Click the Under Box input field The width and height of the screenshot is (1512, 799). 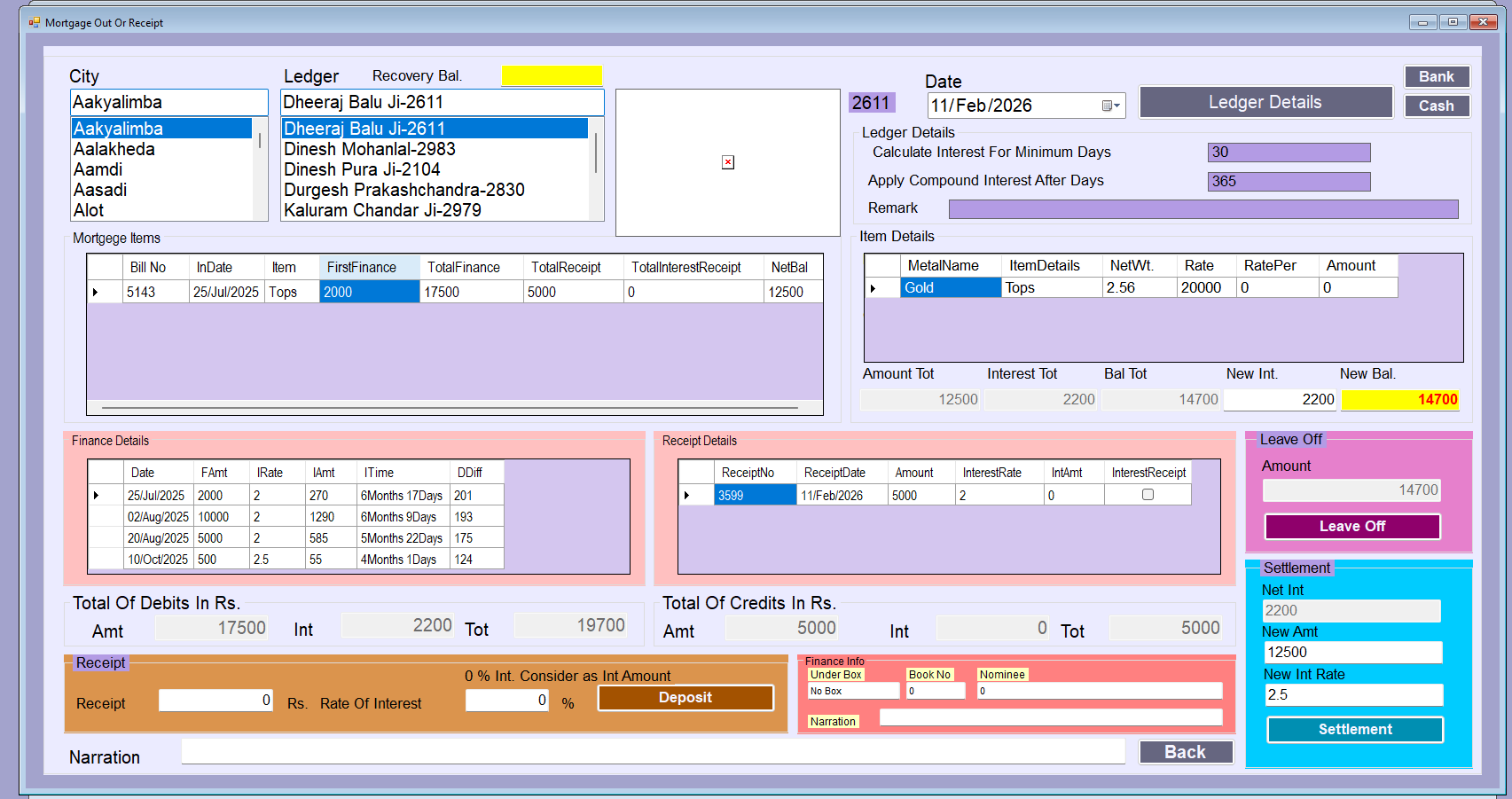[853, 691]
